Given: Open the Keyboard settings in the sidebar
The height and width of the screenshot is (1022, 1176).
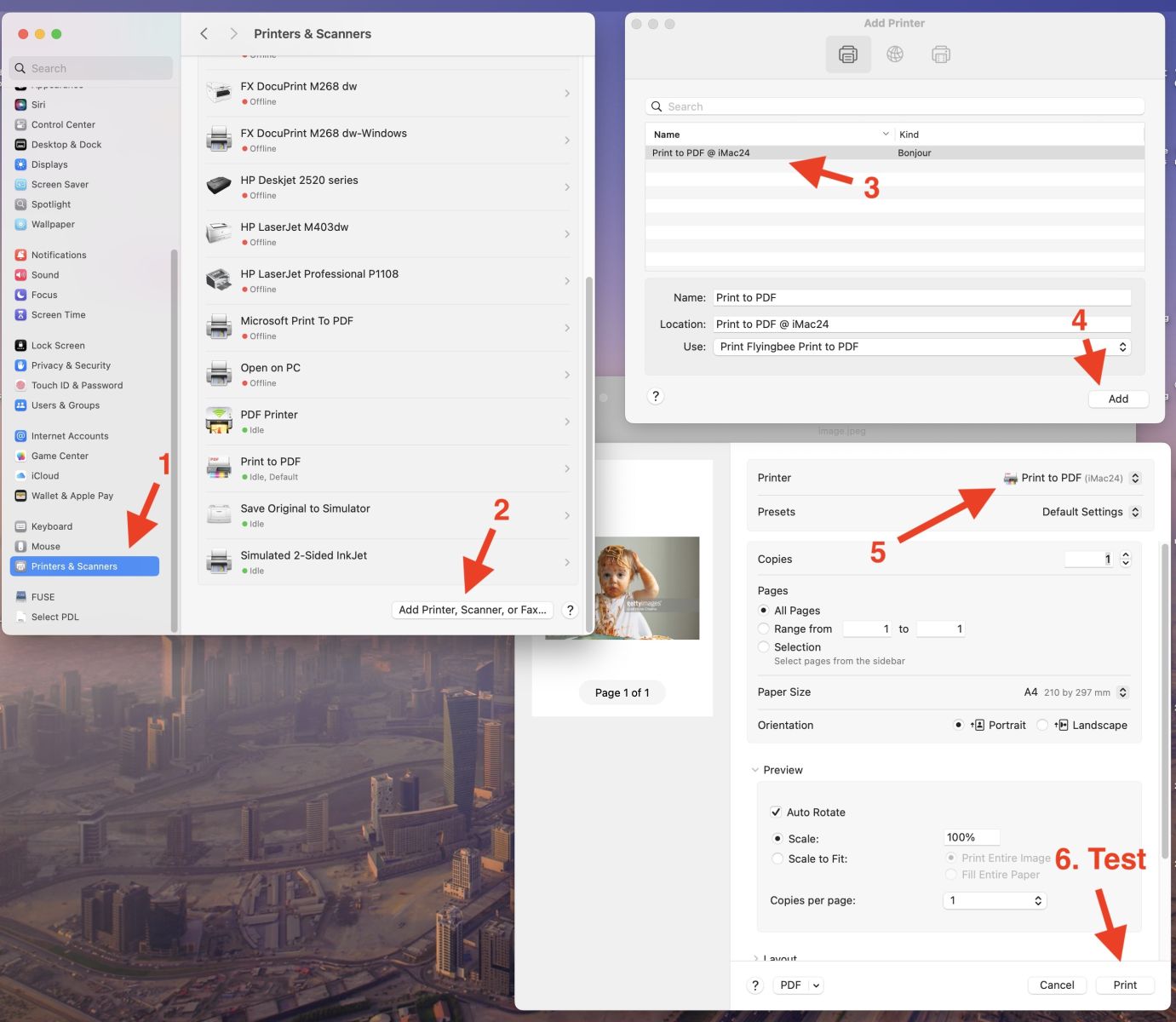Looking at the screenshot, I should [52, 526].
